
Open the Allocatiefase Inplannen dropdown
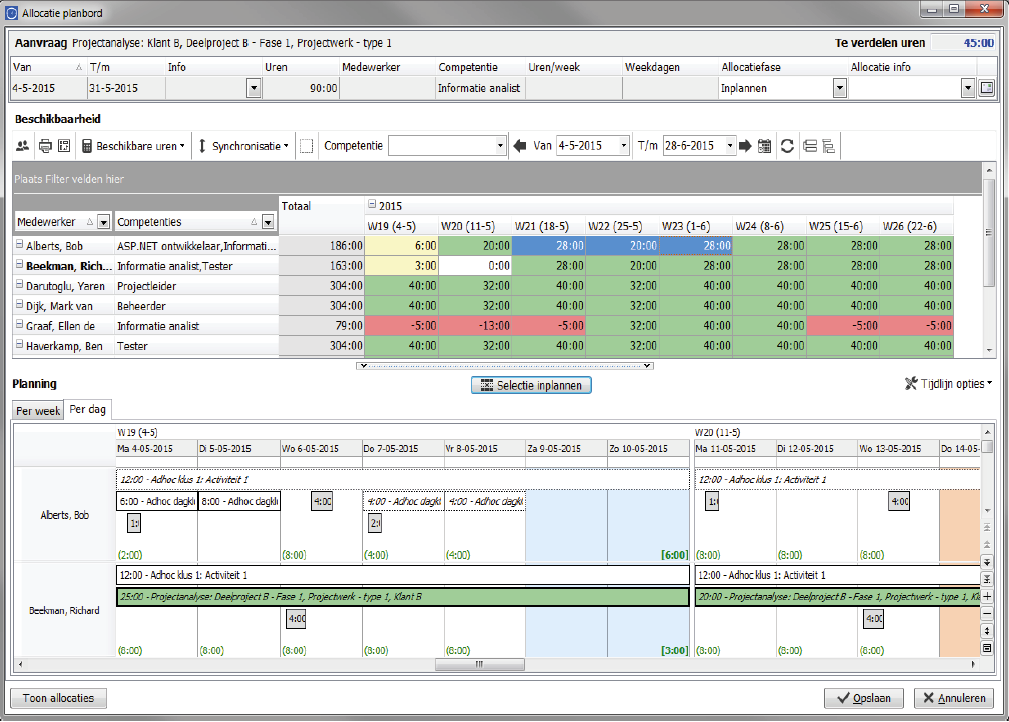(839, 88)
